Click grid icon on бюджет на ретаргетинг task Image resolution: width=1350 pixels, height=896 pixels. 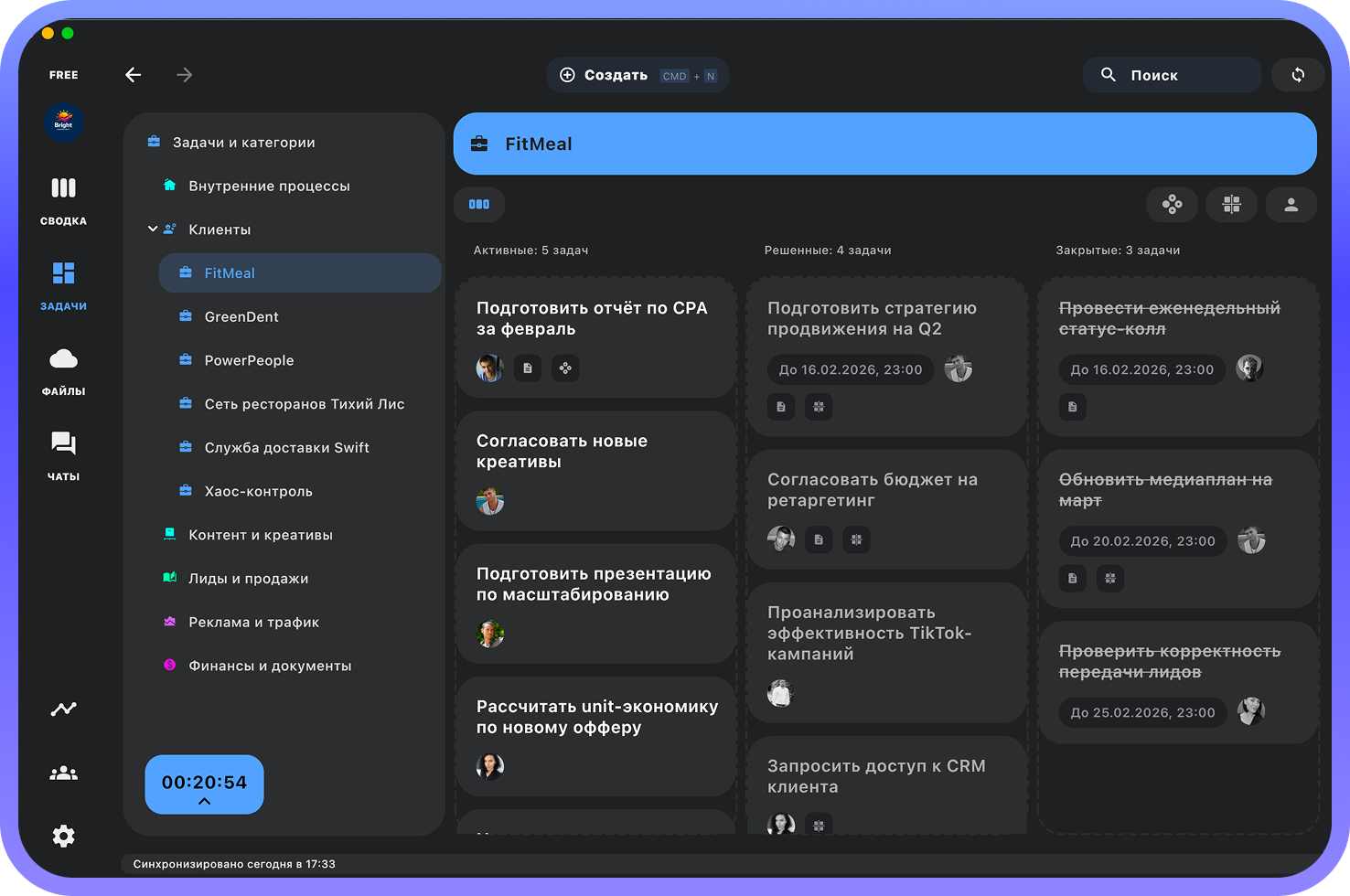click(856, 539)
